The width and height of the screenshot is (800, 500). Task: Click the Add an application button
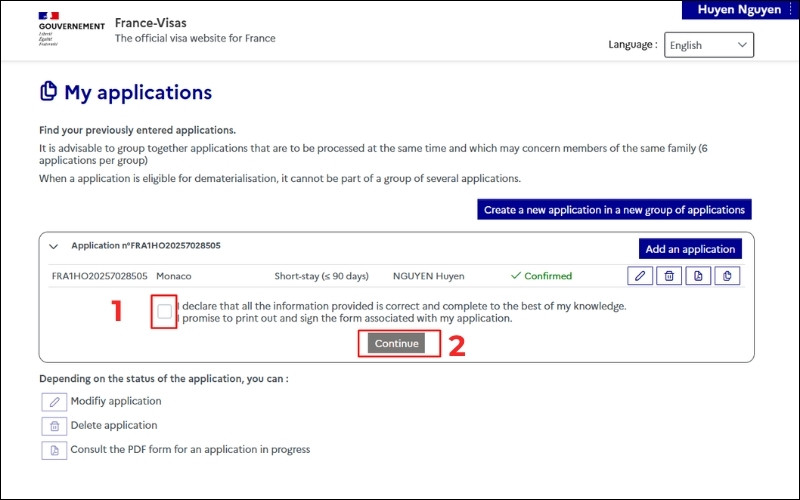pyautogui.click(x=689, y=249)
